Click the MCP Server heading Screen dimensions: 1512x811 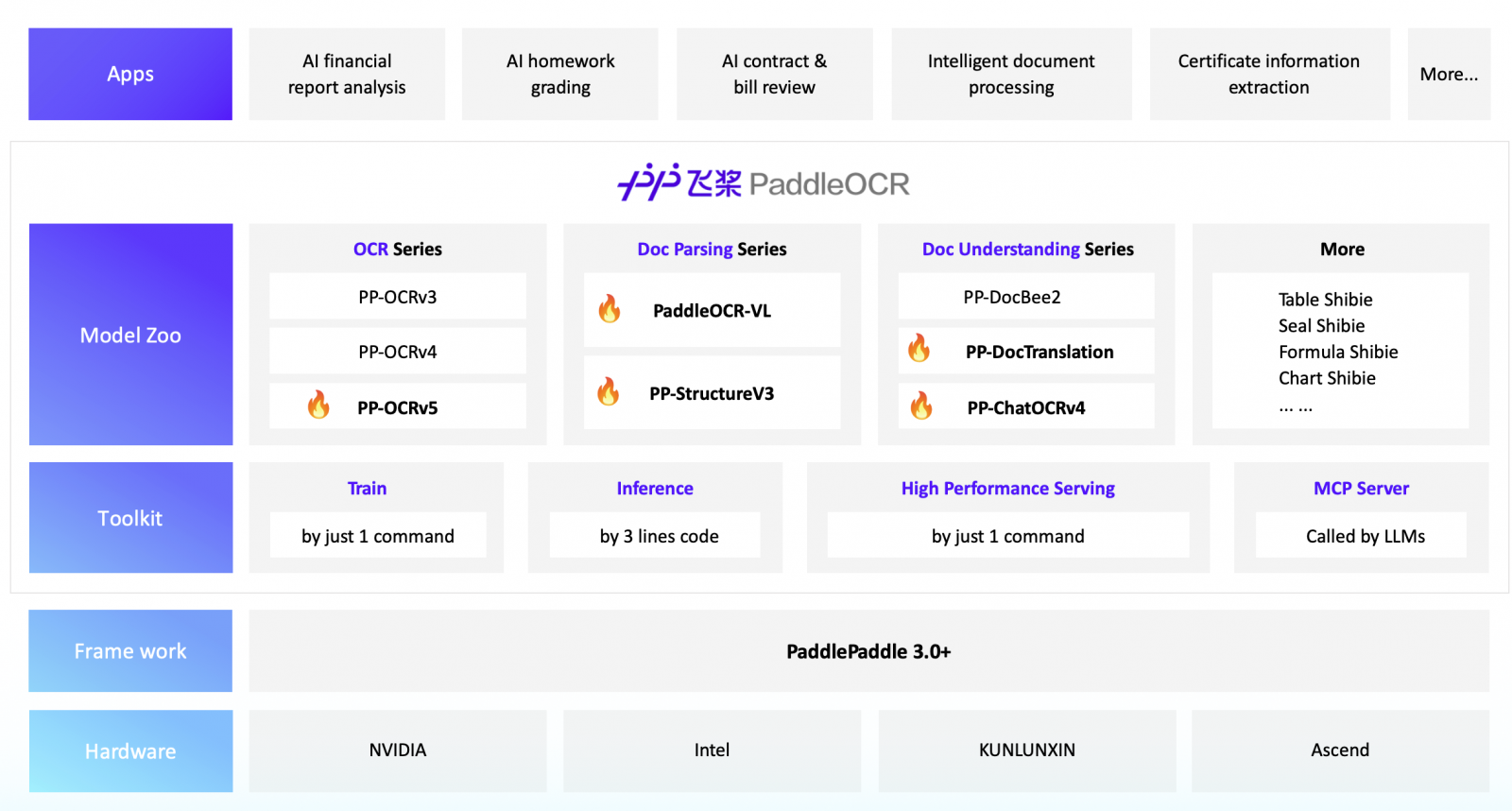[1361, 489]
